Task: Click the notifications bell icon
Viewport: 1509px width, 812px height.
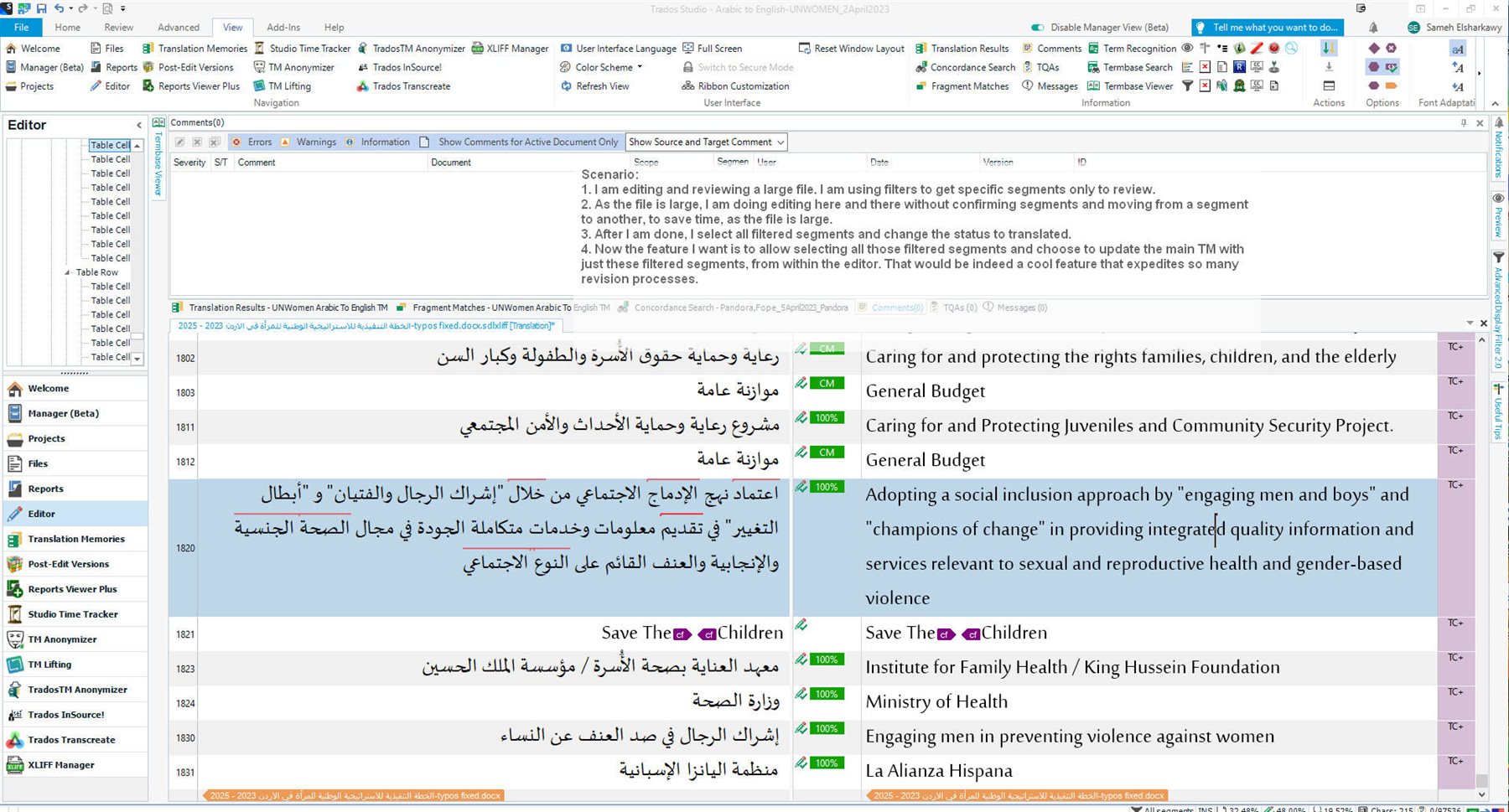Action: 1373,28
